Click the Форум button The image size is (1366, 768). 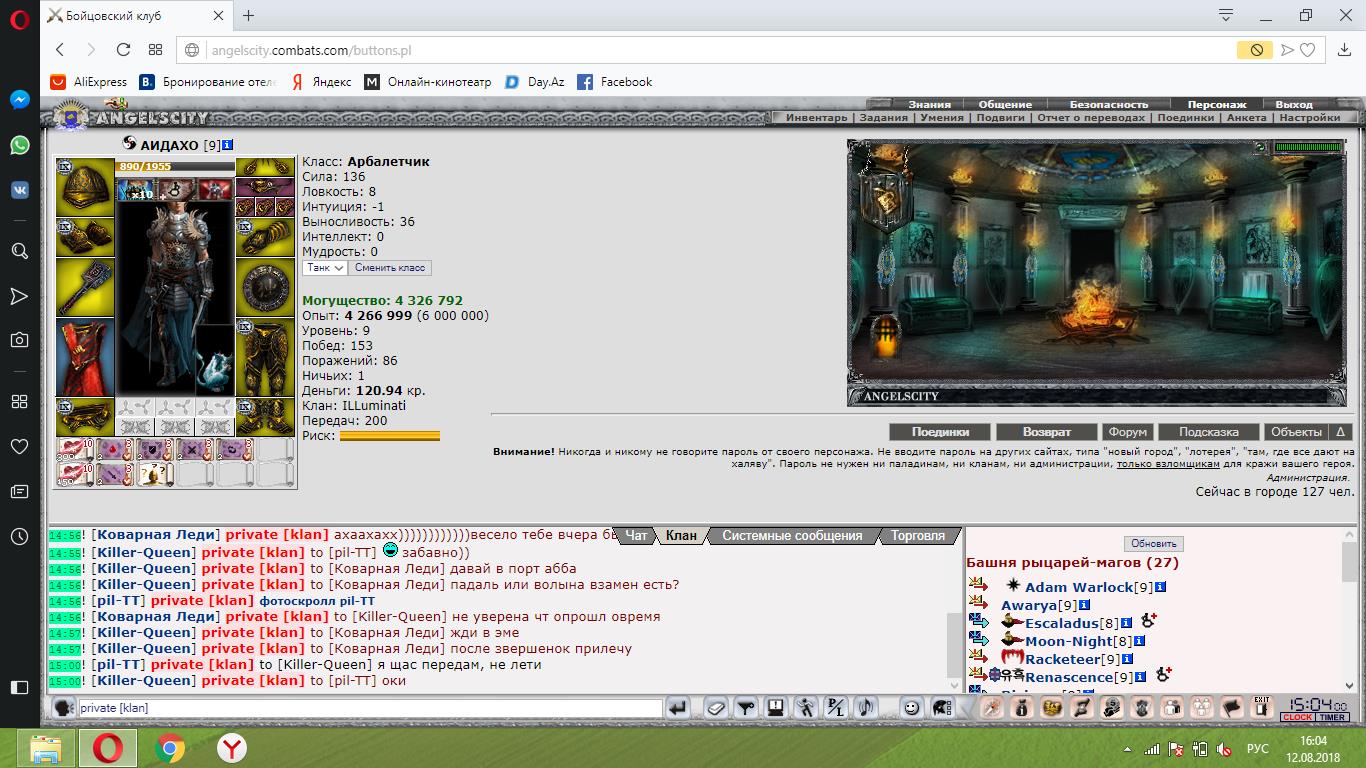coord(1128,432)
